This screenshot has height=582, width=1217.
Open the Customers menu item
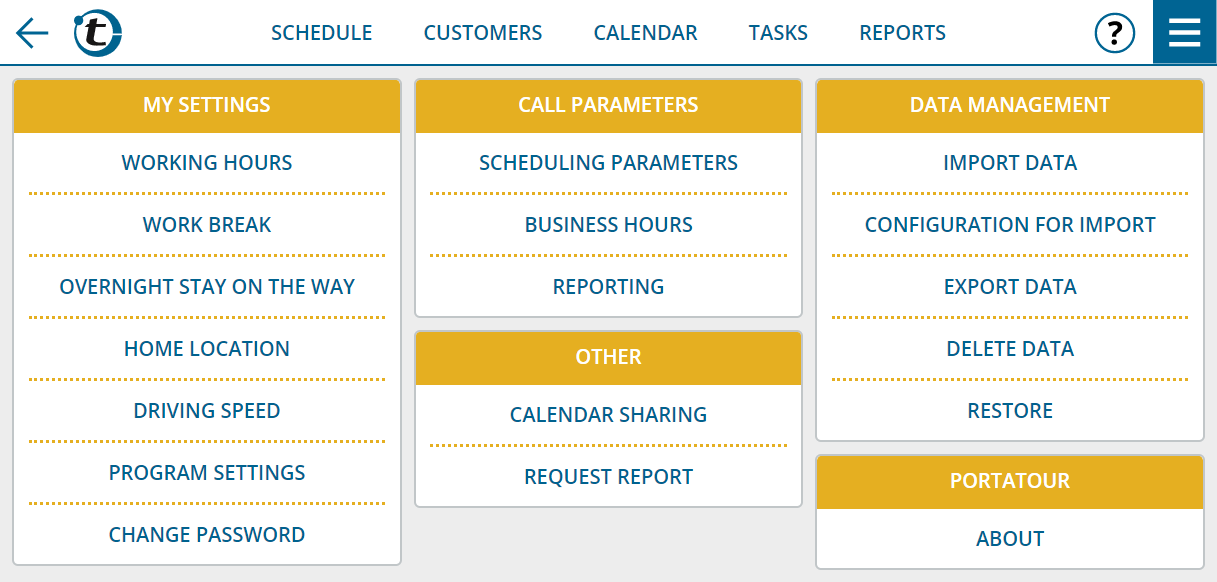482,33
